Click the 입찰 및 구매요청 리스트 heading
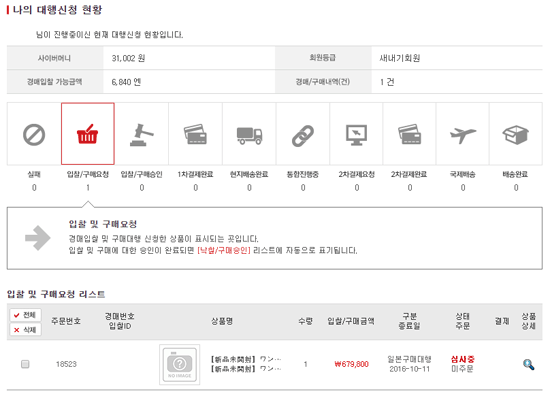 (56, 294)
